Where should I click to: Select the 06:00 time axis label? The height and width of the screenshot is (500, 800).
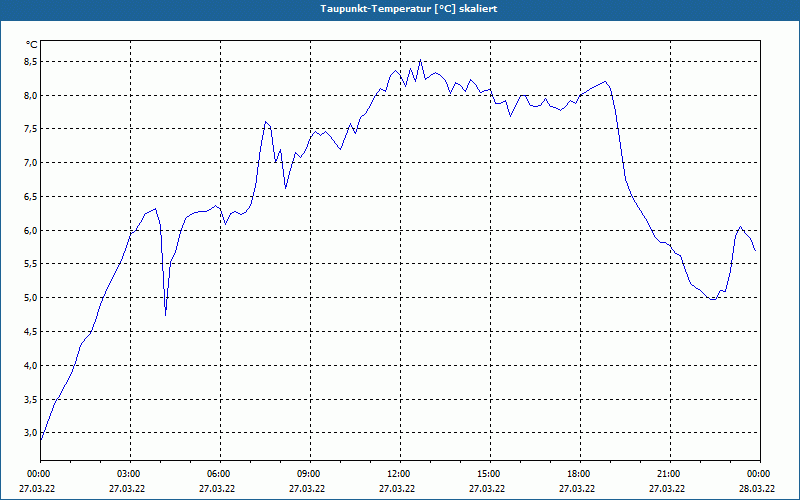220,474
